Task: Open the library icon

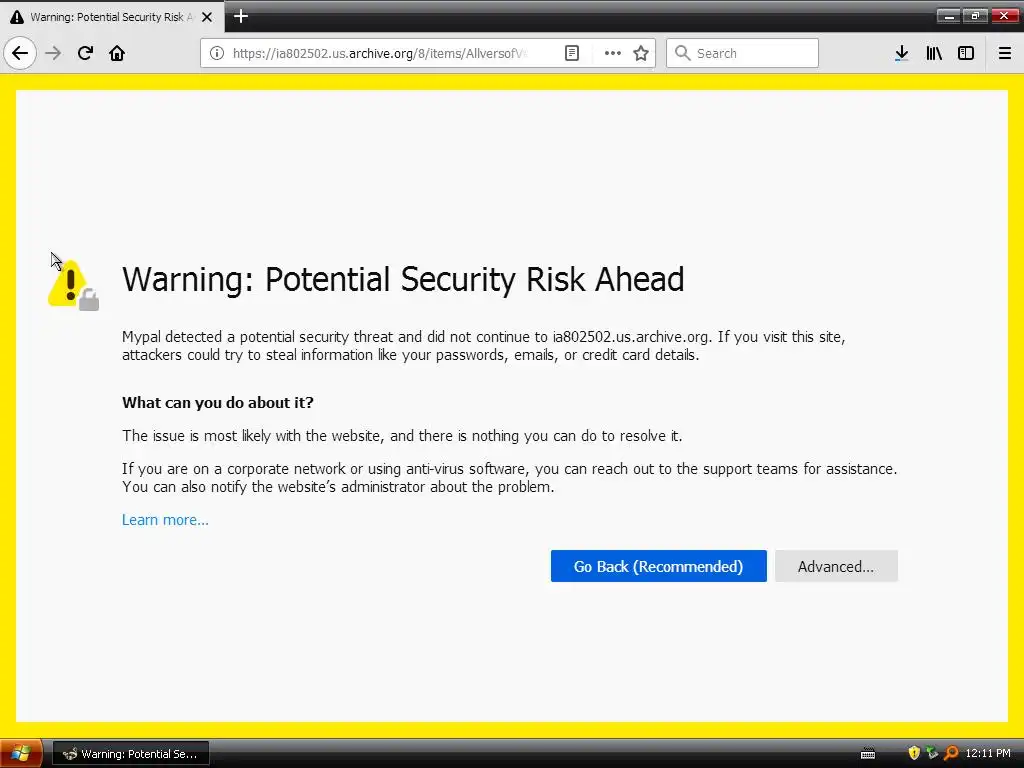Action: [x=934, y=53]
